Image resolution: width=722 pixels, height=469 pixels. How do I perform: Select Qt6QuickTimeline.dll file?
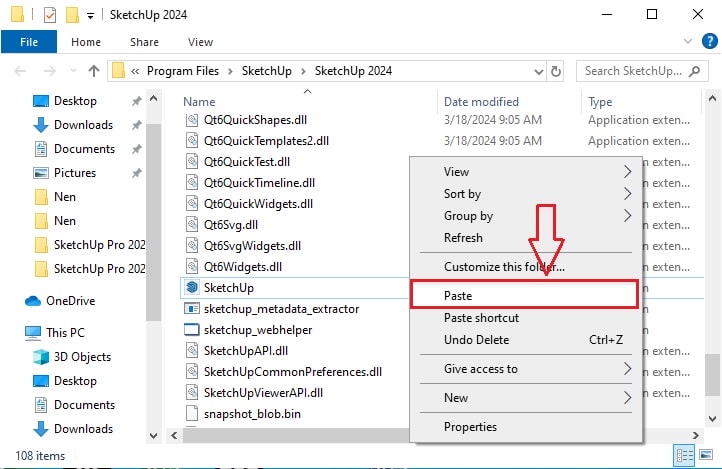tap(259, 183)
